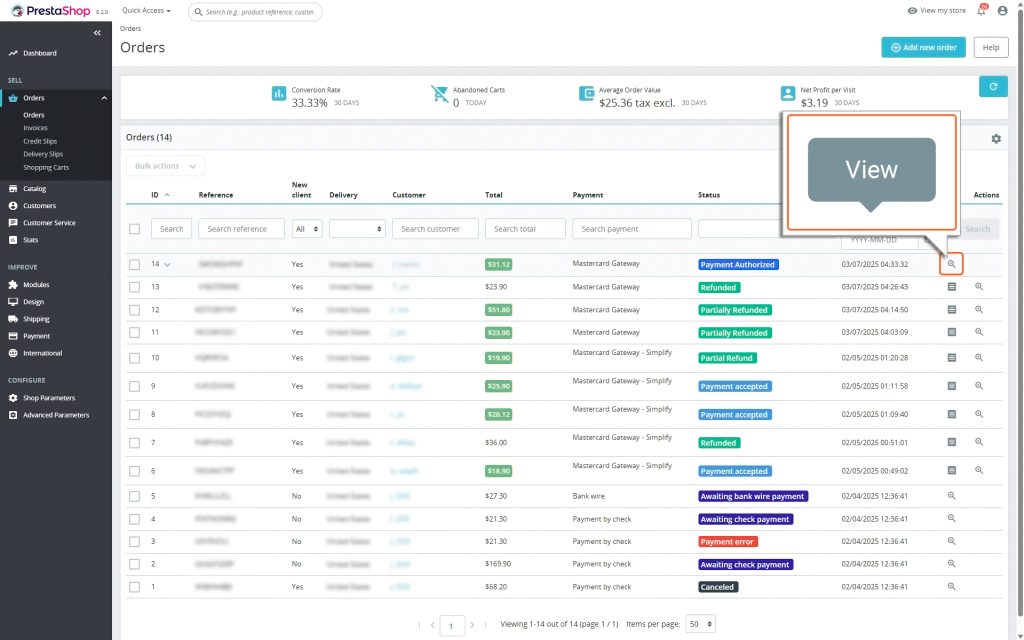
Task: Open Shopping Carts submenu item
Action: point(46,168)
